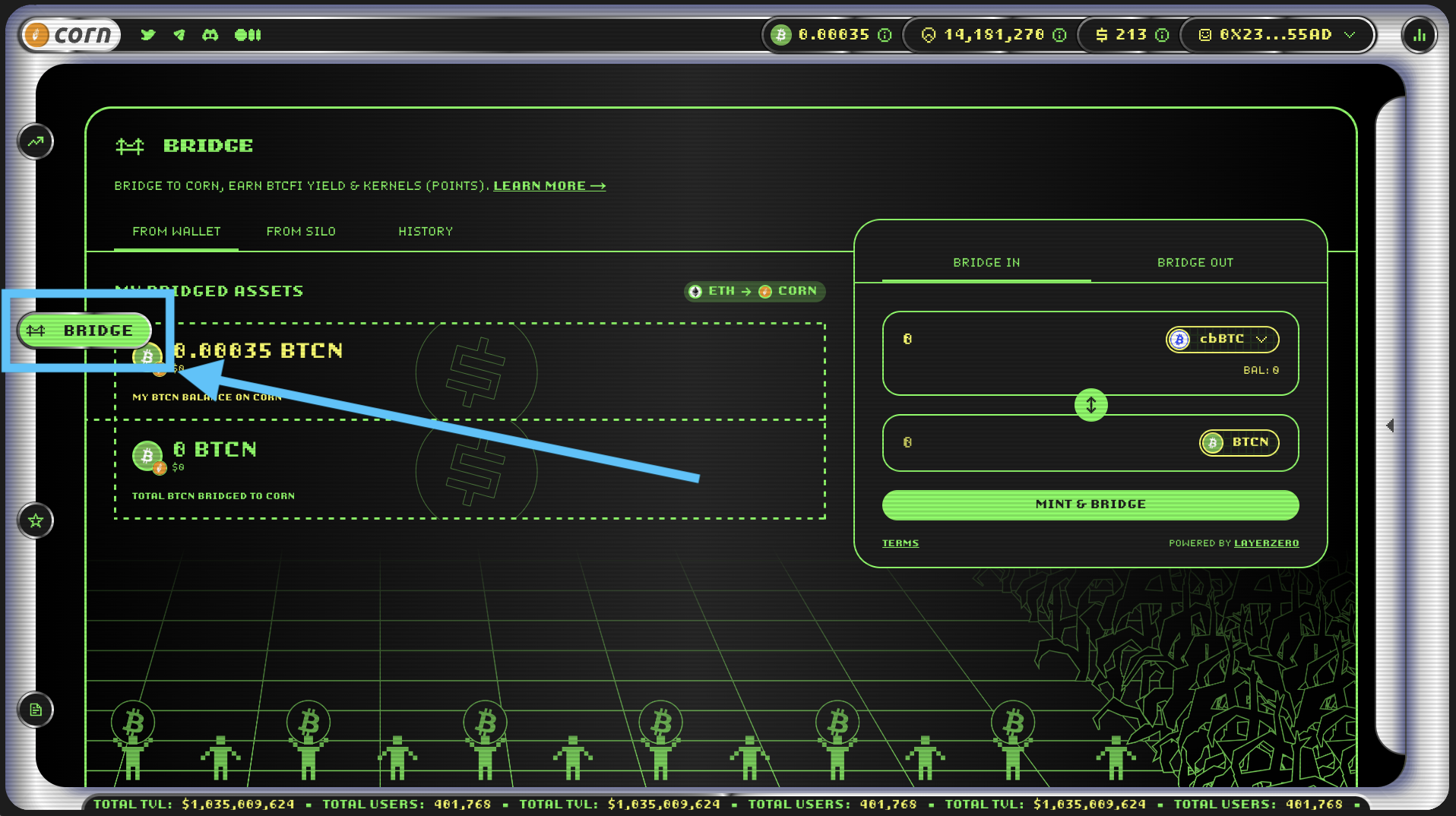
Task: Click the ETH → CORN network pill
Action: tap(755, 291)
